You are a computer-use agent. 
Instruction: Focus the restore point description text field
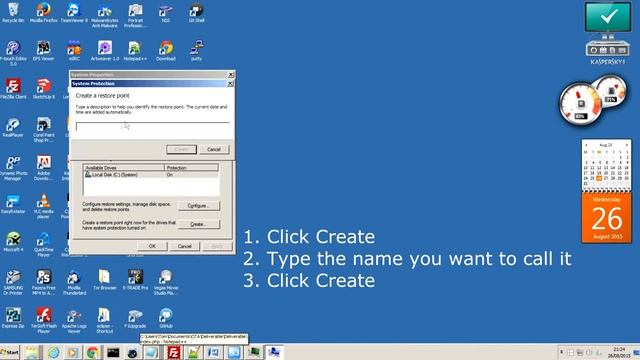click(x=153, y=127)
